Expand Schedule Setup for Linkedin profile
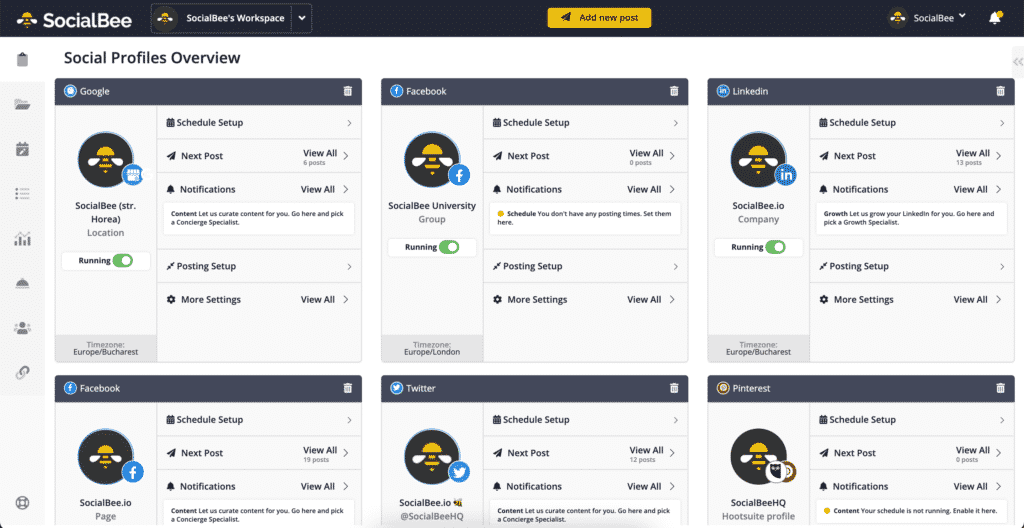The height and width of the screenshot is (528, 1024). (912, 123)
